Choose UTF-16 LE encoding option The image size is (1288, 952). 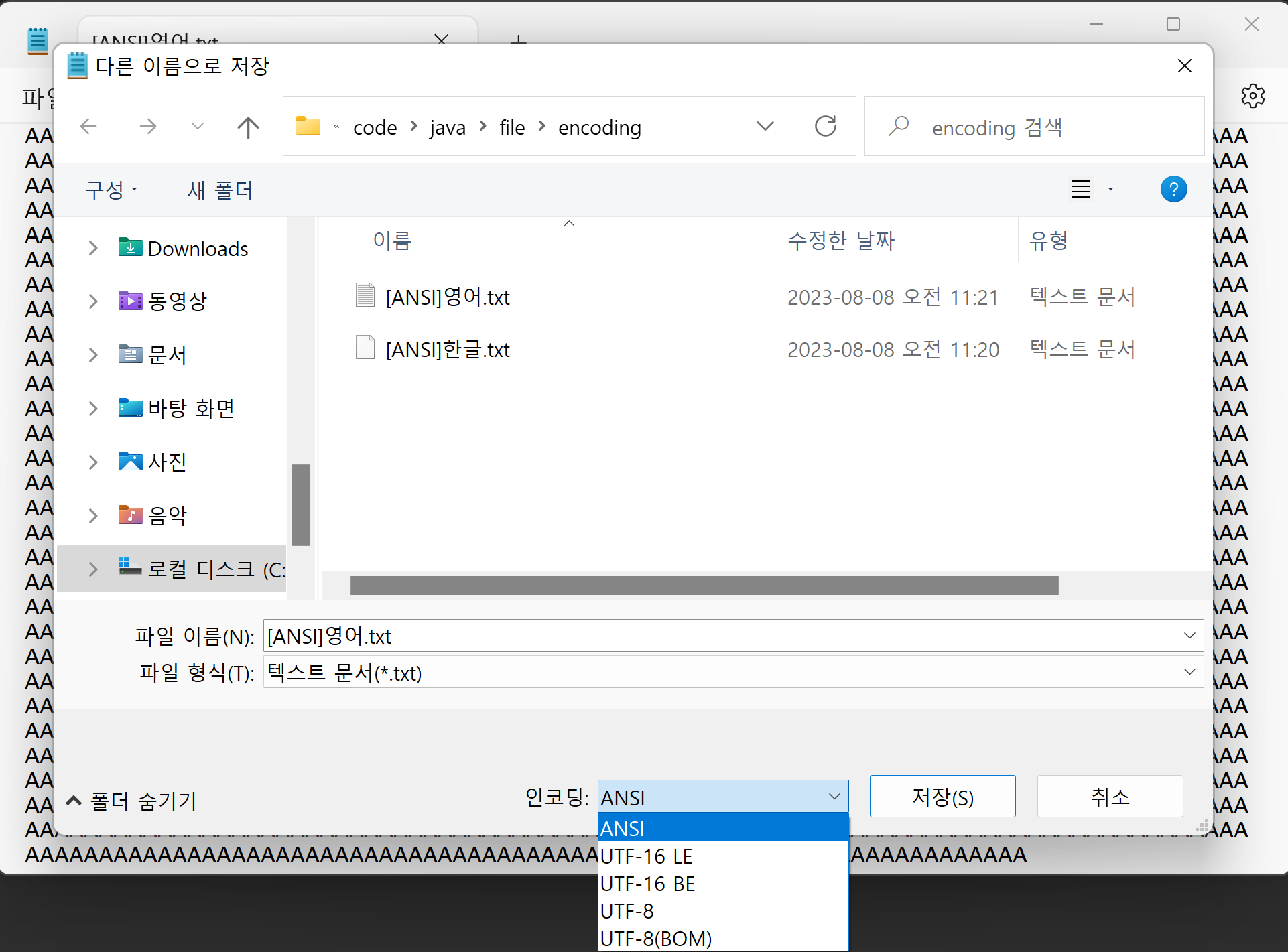pyautogui.click(x=646, y=856)
